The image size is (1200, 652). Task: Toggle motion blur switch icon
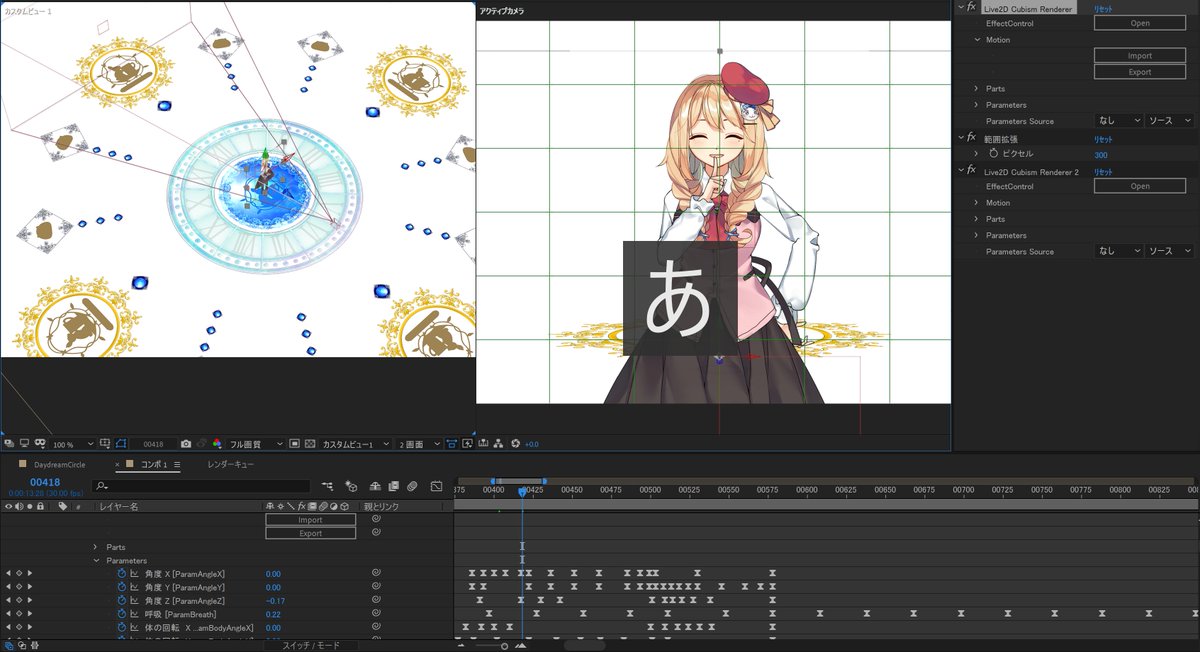[x=411, y=486]
